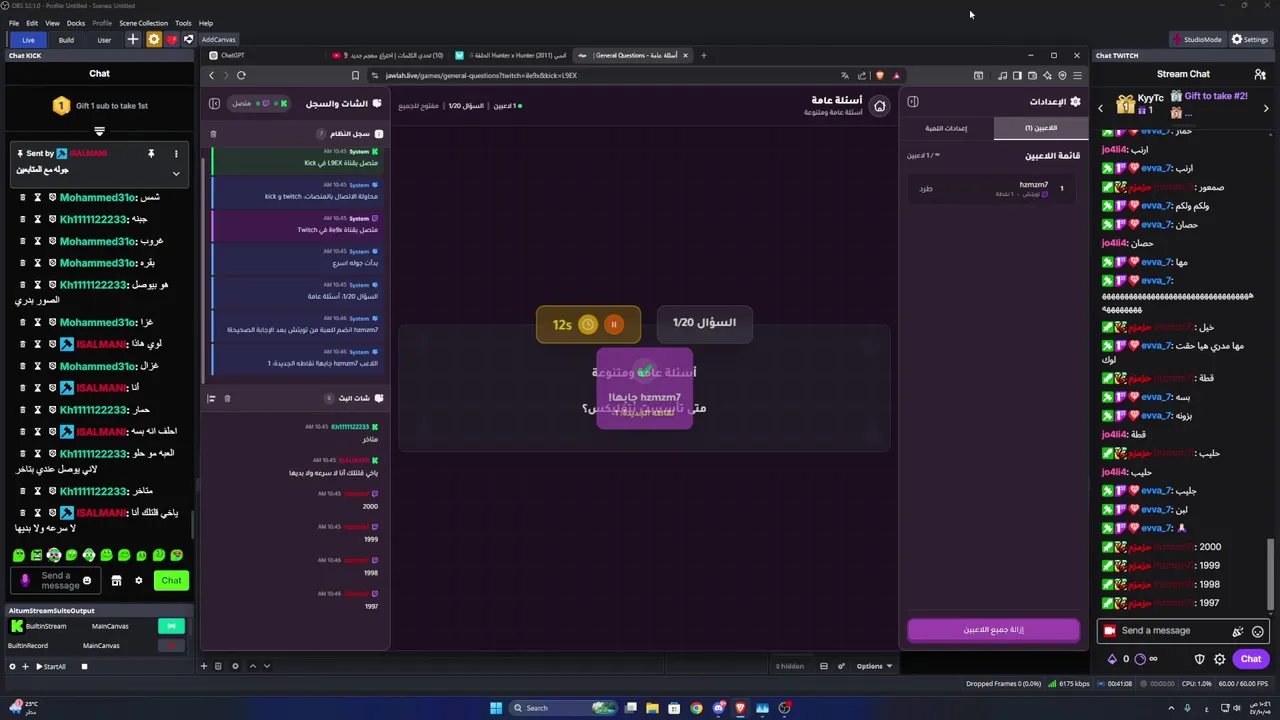Switch to the ChatGPT browser tab
This screenshot has width=1280, height=720.
click(265, 55)
